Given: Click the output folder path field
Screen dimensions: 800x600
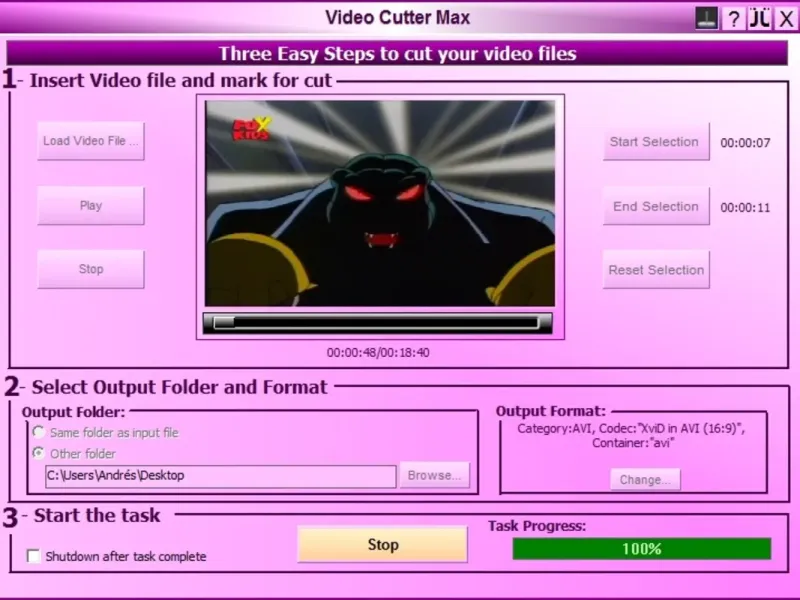Looking at the screenshot, I should 220,476.
